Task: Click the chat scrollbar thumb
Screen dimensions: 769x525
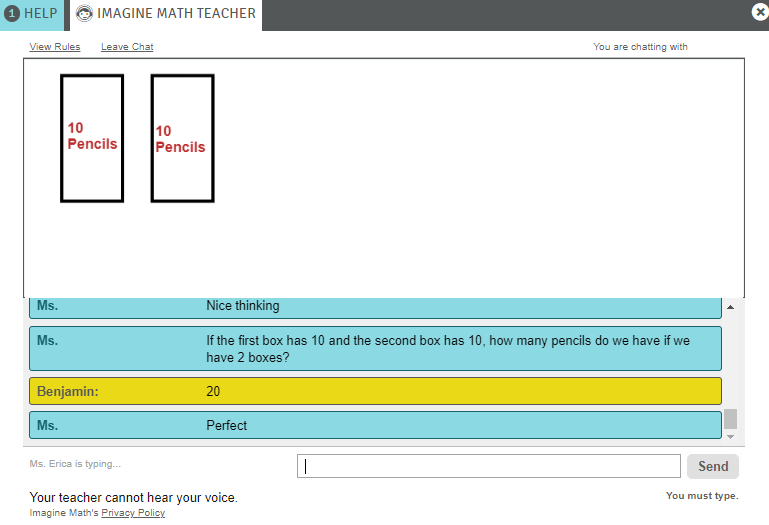Action: click(730, 419)
